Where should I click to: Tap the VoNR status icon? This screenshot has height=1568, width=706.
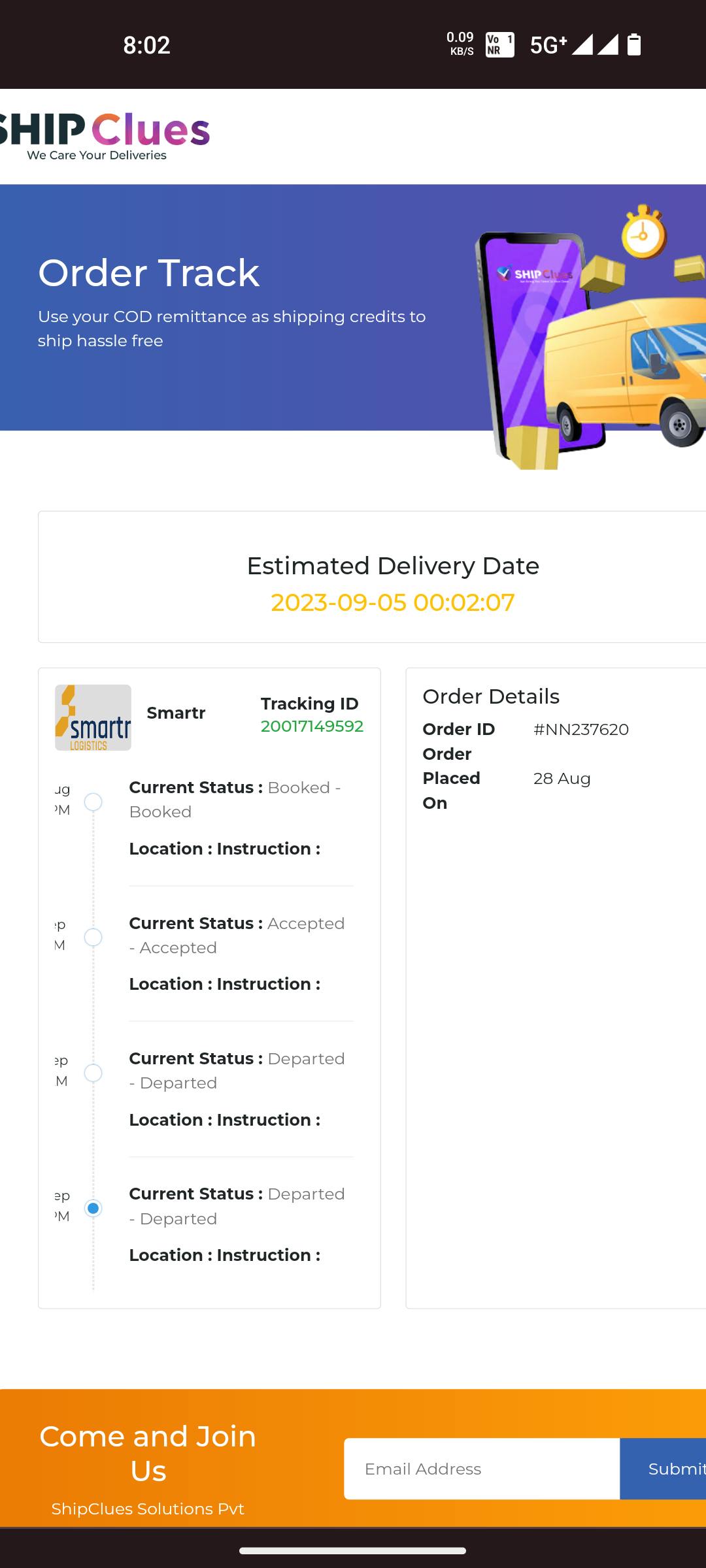click(x=499, y=44)
